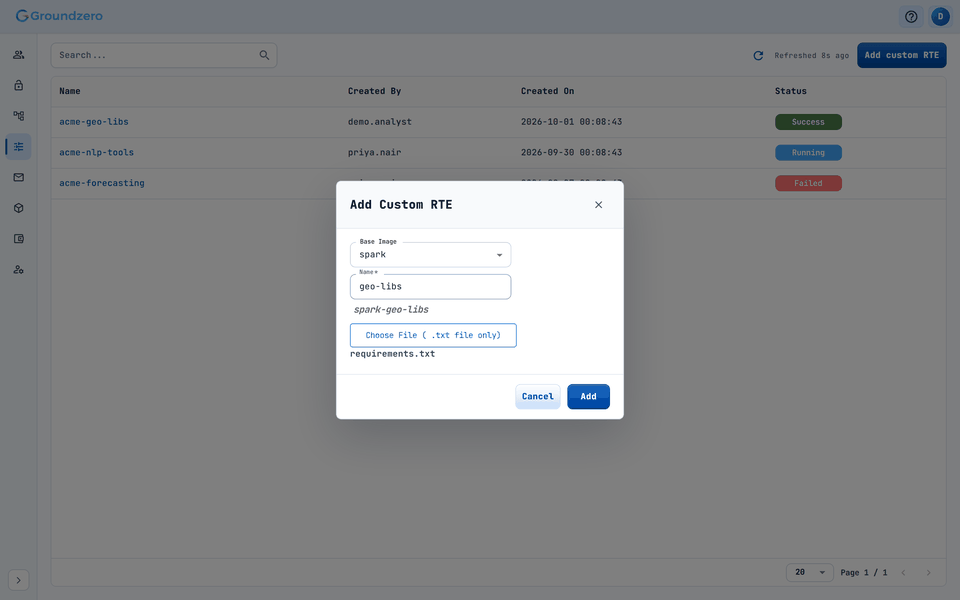Click the Add button in dialog
Image resolution: width=960 pixels, height=600 pixels.
[588, 396]
